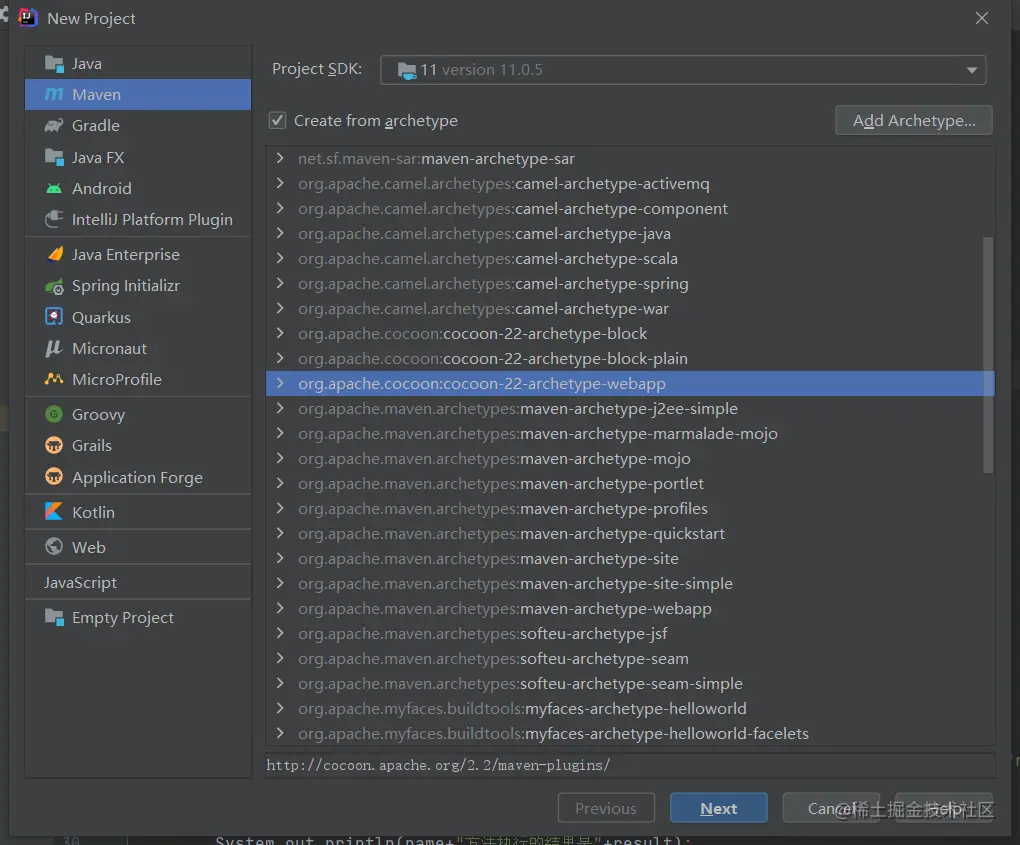
Task: Click the Grails icon
Action: tap(54, 446)
